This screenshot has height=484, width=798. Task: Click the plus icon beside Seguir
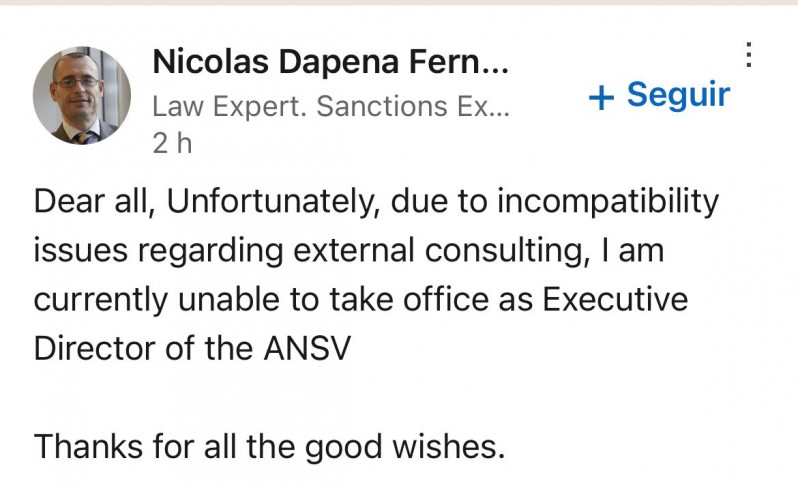(601, 97)
